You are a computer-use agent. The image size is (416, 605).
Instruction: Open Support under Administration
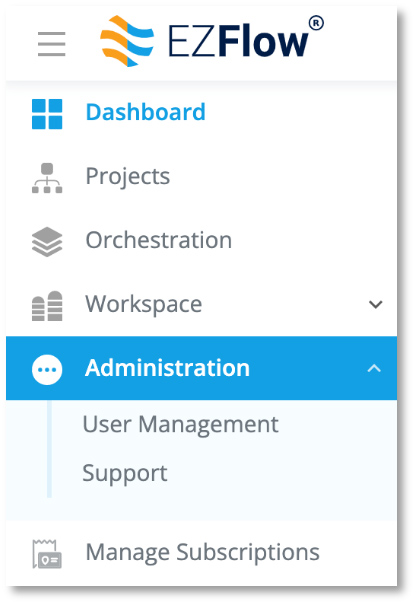(125, 473)
